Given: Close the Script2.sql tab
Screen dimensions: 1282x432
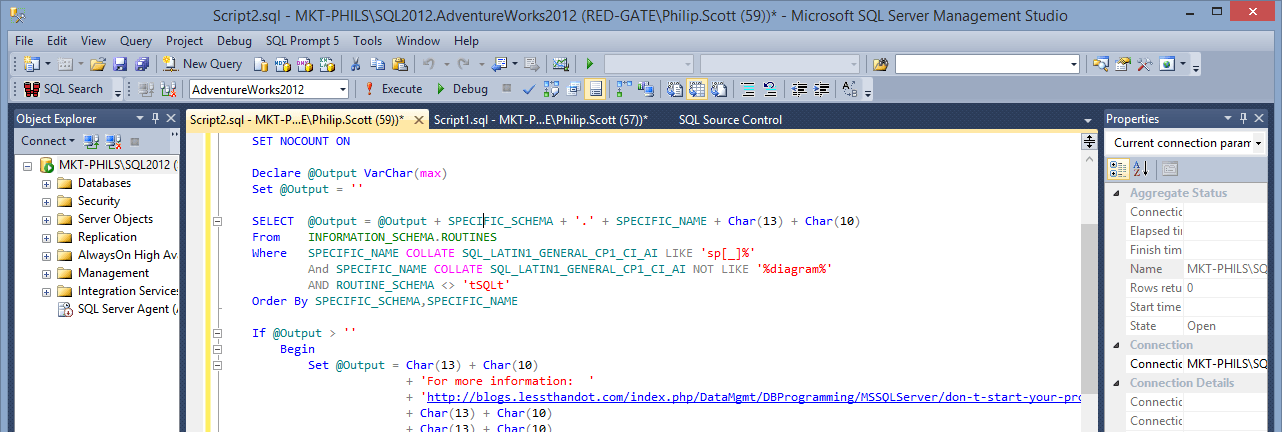Looking at the screenshot, I should pos(416,120).
